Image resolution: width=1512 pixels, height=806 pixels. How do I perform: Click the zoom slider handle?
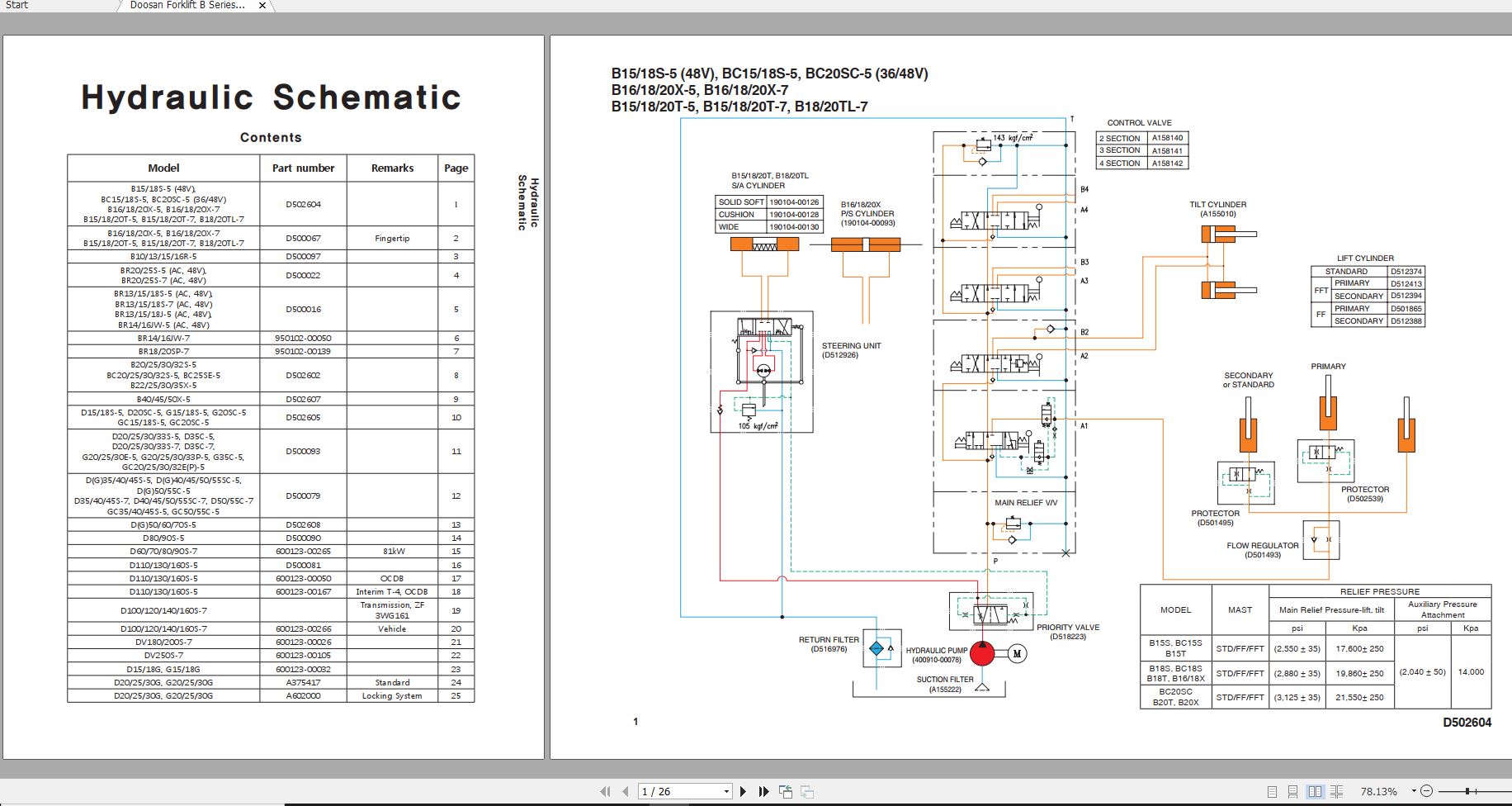[x=1467, y=791]
